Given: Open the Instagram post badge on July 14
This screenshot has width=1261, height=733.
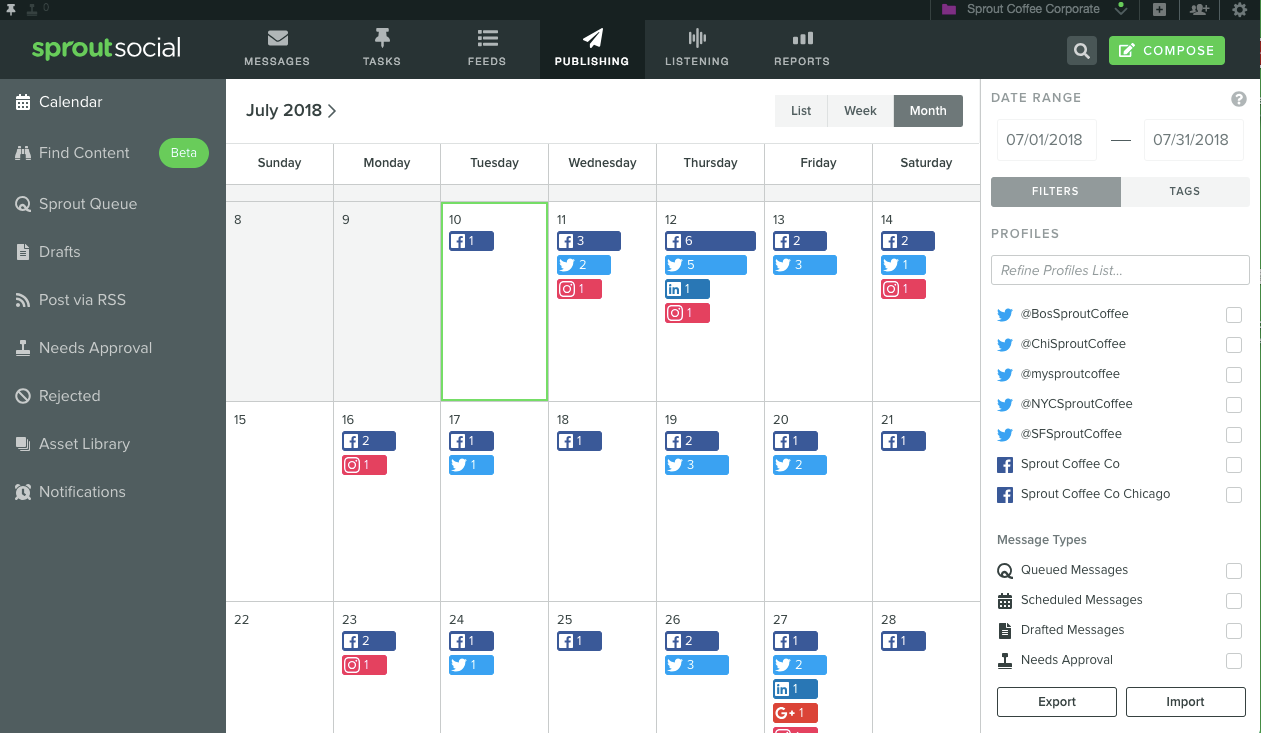Looking at the screenshot, I should [x=903, y=289].
